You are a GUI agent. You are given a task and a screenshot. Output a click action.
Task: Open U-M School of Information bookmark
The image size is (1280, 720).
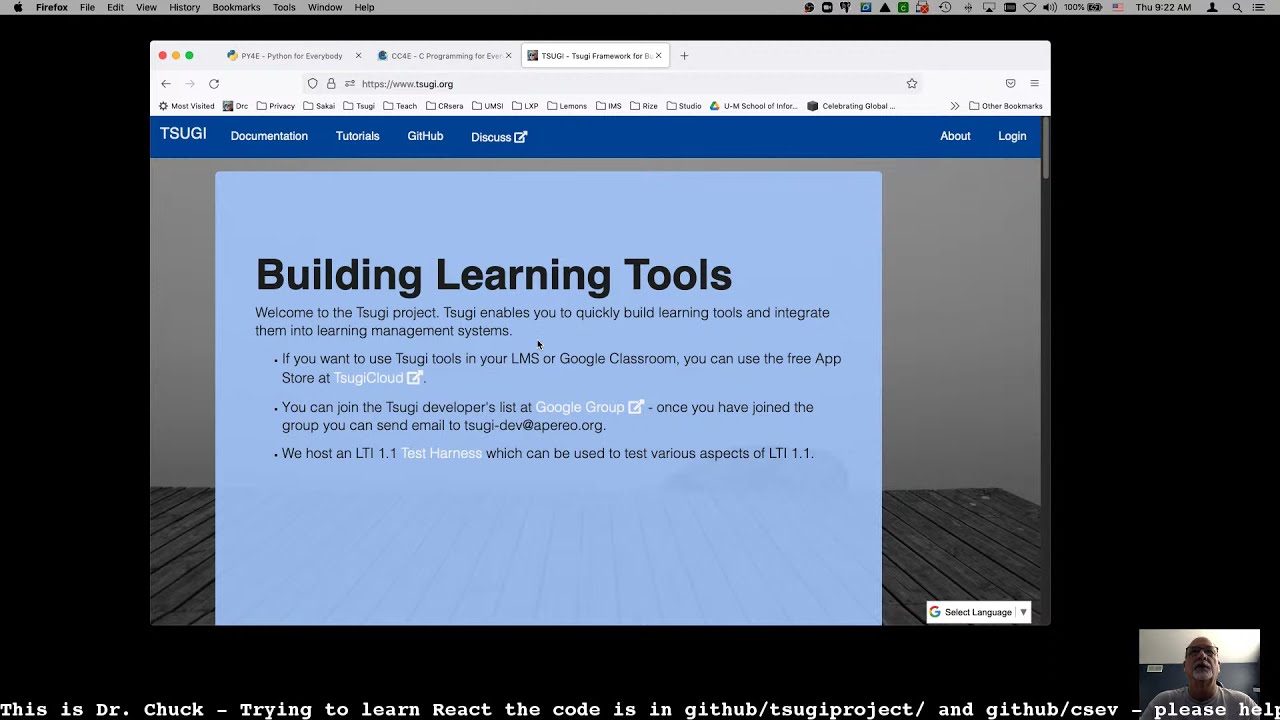pyautogui.click(x=753, y=106)
